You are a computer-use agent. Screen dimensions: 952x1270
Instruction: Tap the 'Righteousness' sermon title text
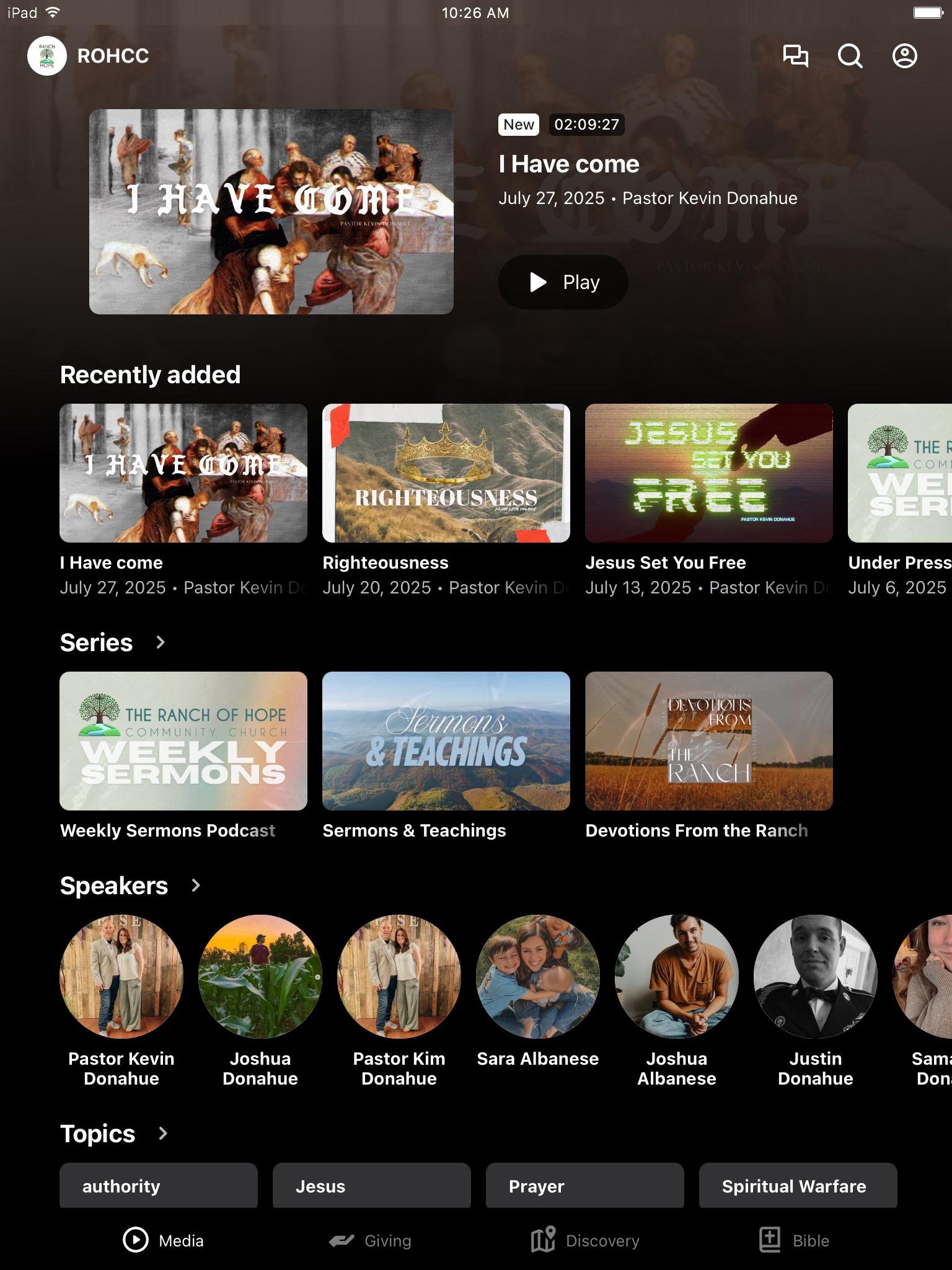coord(386,562)
